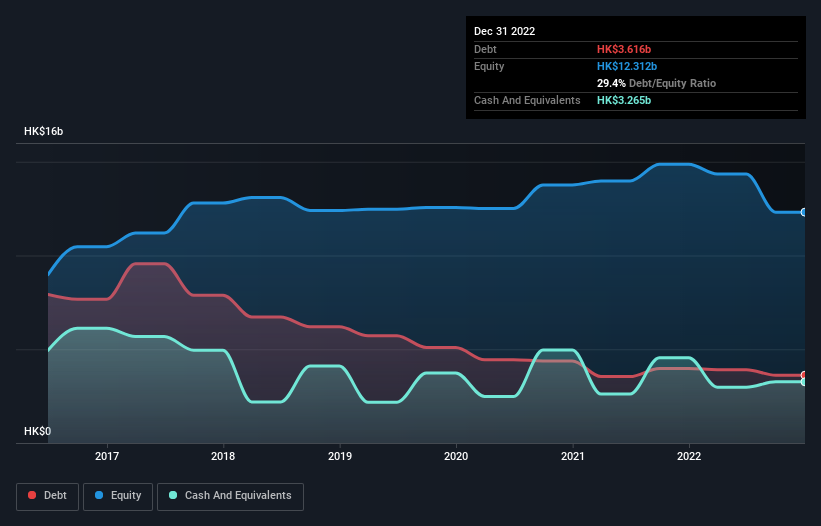Click the HK$3.616b debt value
Screen dimensions: 821x526
point(624,49)
